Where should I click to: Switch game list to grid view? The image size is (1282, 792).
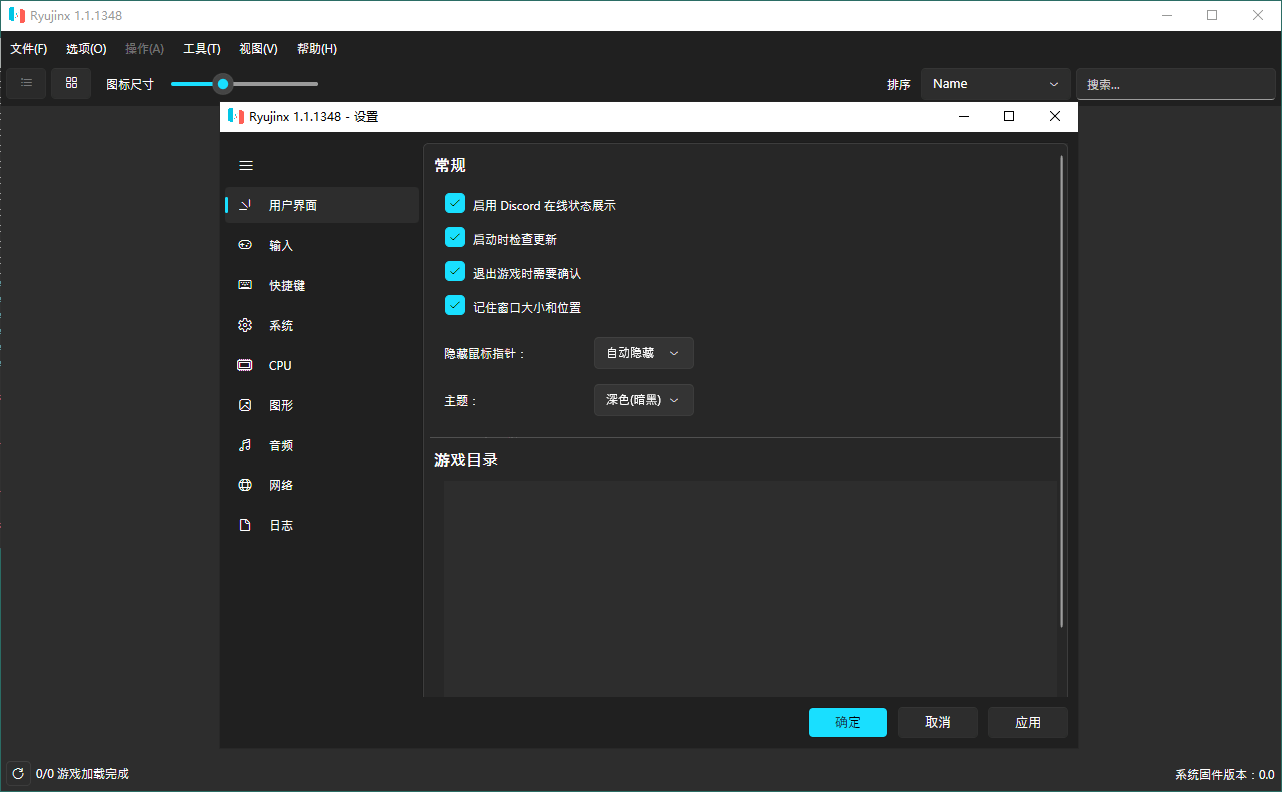point(70,83)
